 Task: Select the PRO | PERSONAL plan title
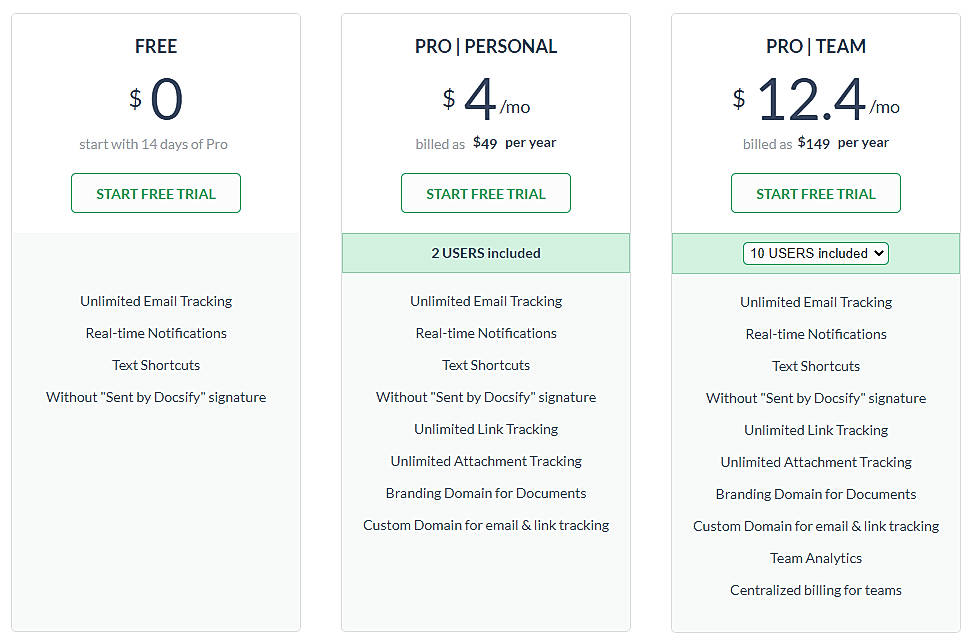tap(485, 46)
